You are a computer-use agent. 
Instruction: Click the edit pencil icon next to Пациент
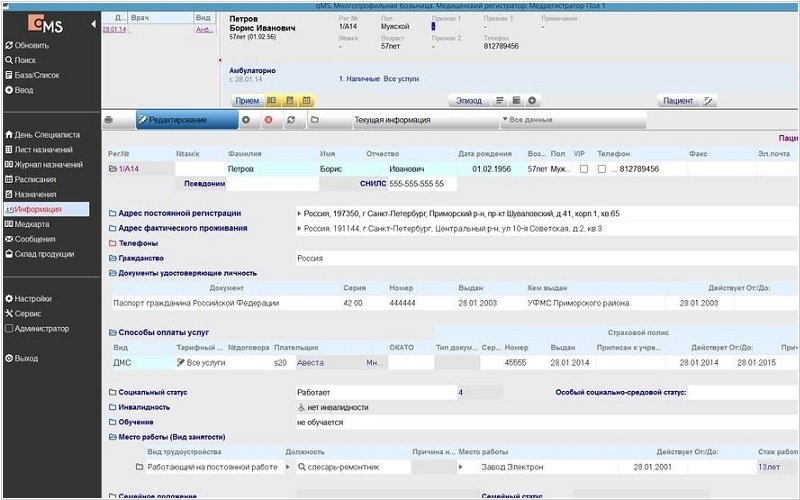point(710,101)
